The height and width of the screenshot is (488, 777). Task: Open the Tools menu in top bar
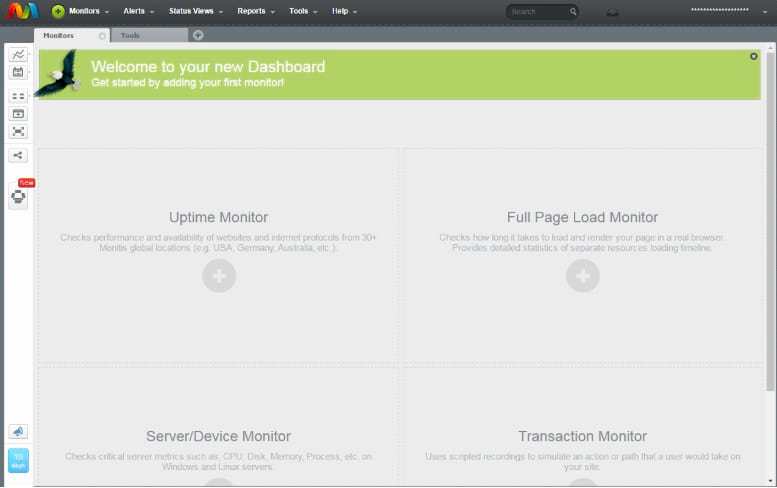[303, 11]
